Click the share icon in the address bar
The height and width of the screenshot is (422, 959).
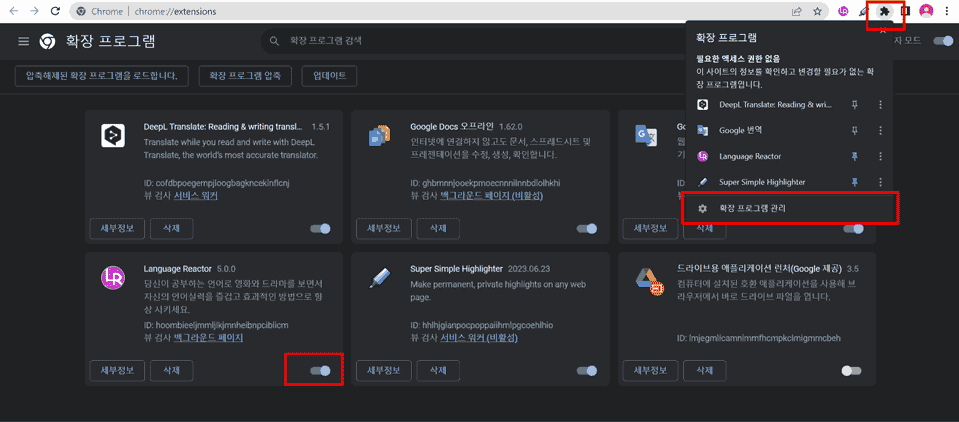pos(797,11)
